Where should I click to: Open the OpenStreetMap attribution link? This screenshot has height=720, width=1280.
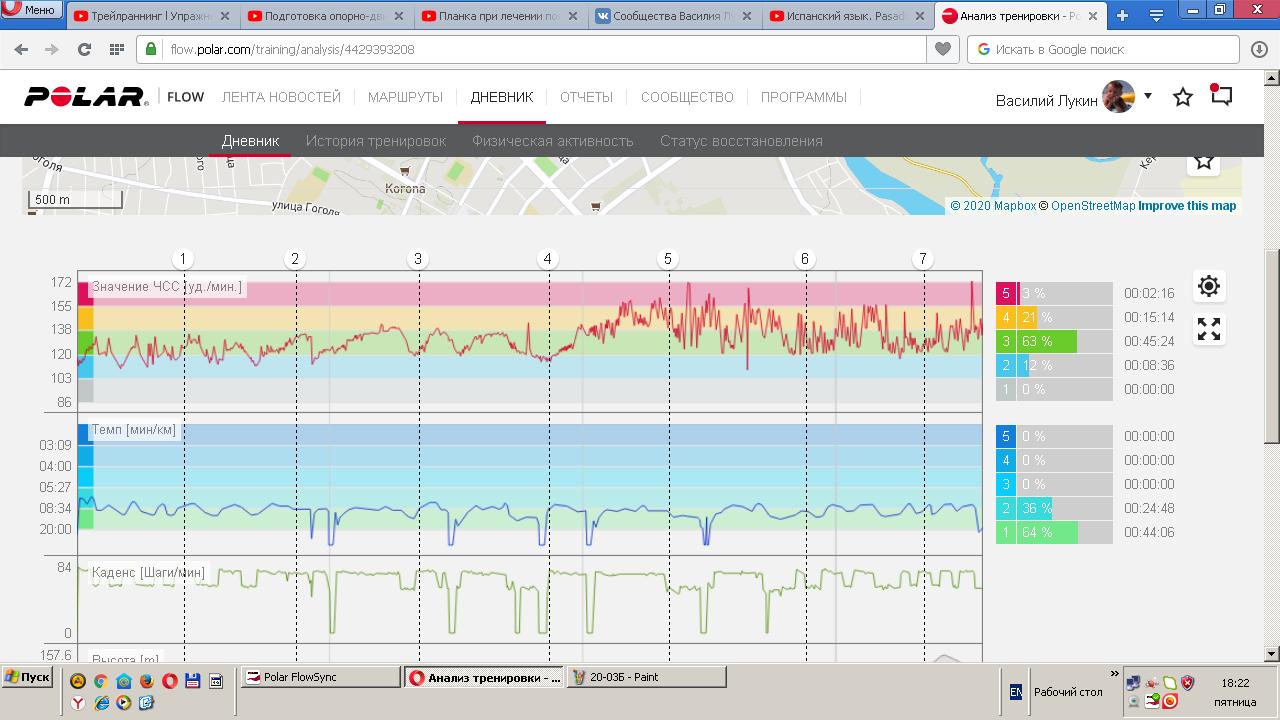pyautogui.click(x=1092, y=206)
